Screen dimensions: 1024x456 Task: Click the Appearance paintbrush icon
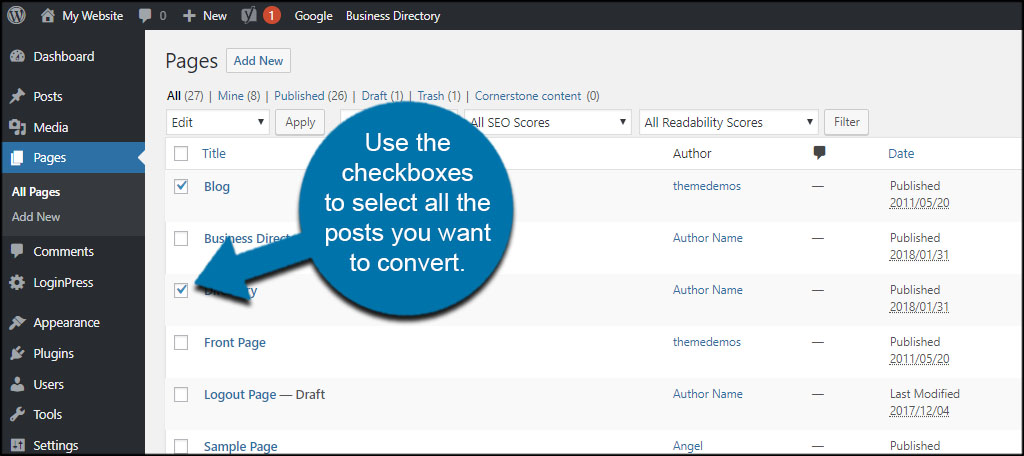[x=18, y=323]
